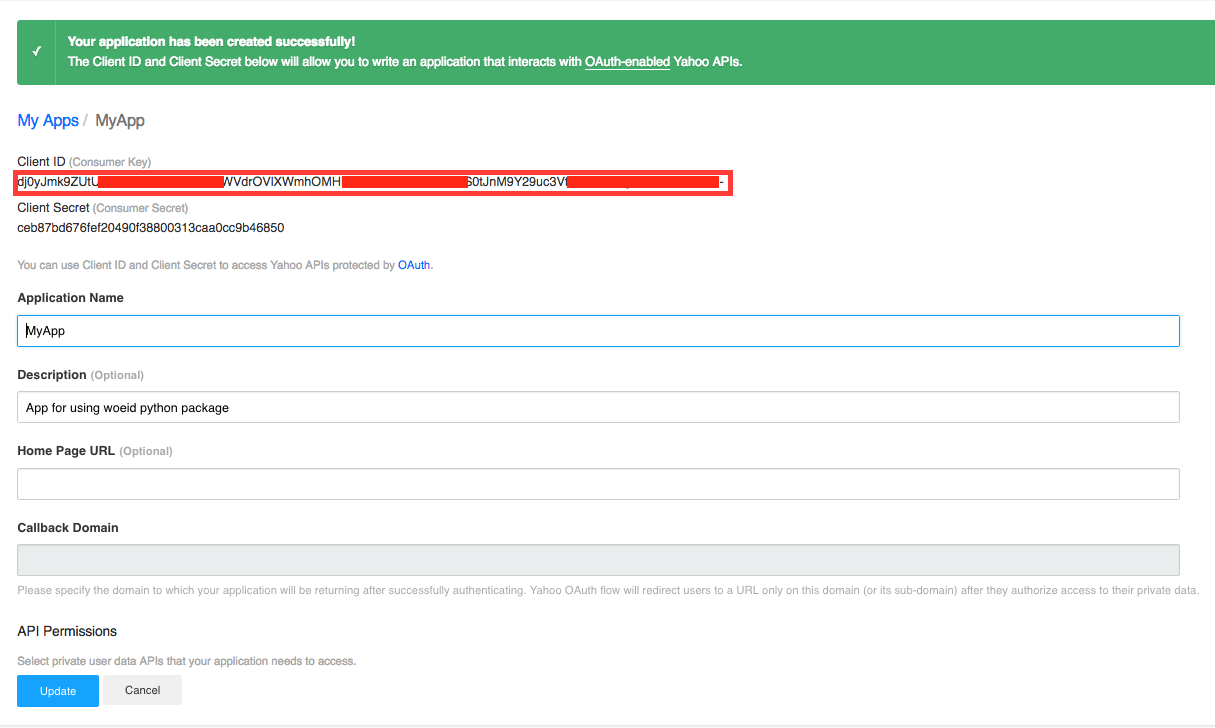The width and height of the screenshot is (1215, 728).
Task: Click the Client Secret (Consumer Secret) label
Action: click(103, 208)
